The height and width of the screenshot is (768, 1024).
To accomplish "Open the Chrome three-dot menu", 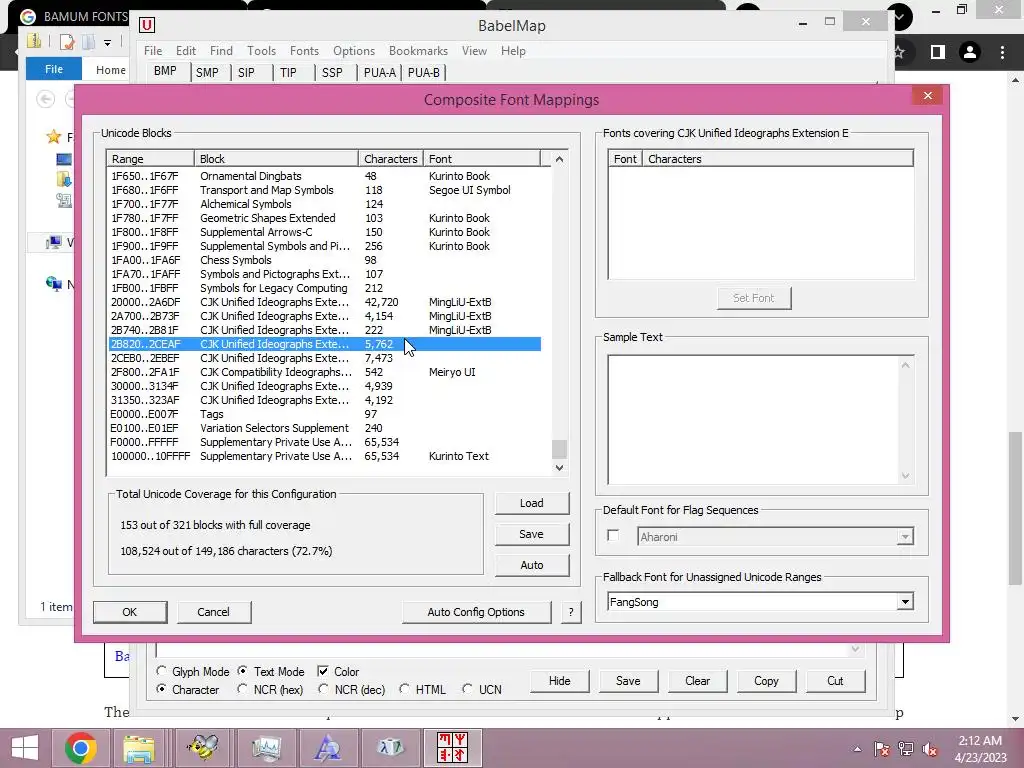I will (1002, 52).
